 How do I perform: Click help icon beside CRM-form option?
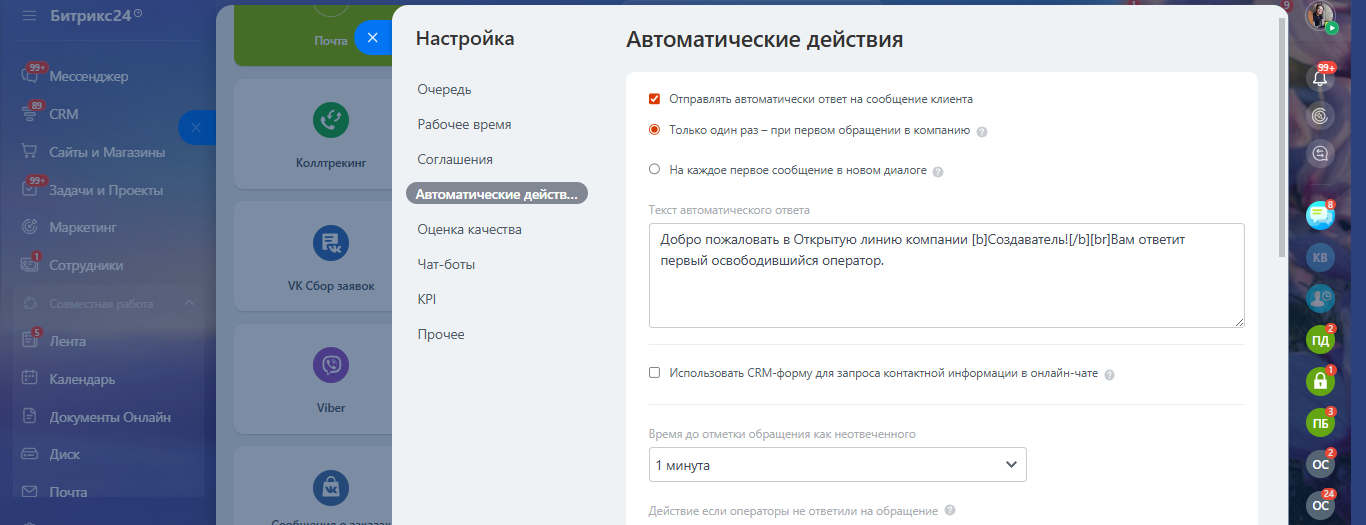click(x=1110, y=374)
